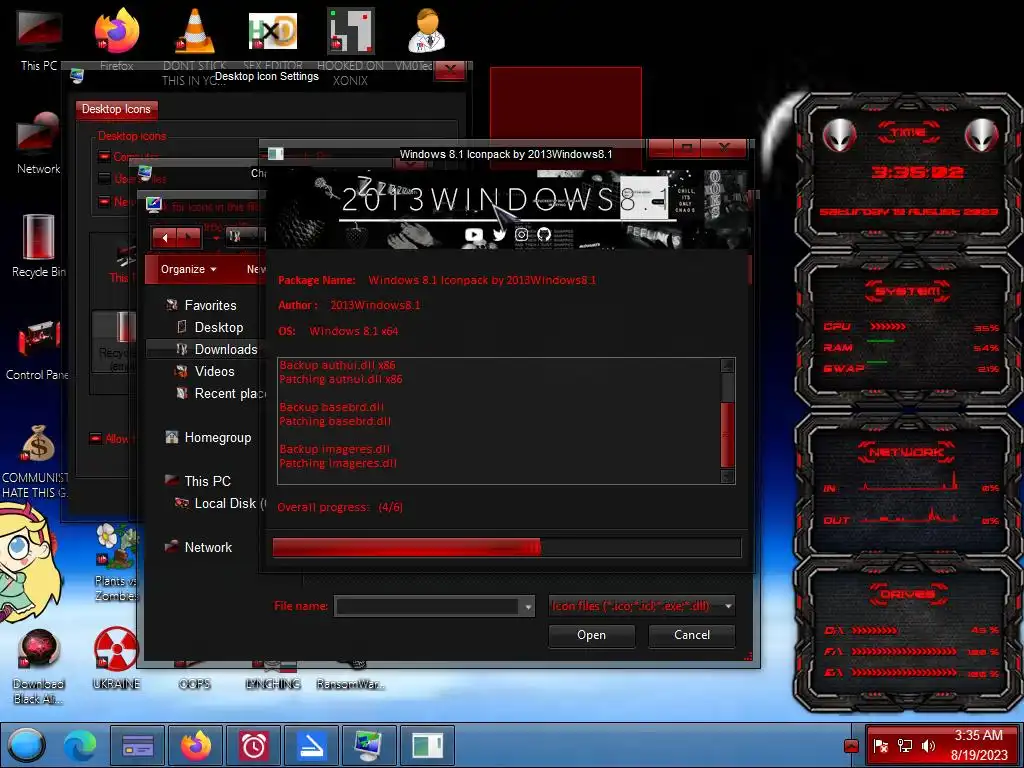This screenshot has height=768, width=1024.
Task: Open the Action Center flag tray icon
Action: click(881, 745)
